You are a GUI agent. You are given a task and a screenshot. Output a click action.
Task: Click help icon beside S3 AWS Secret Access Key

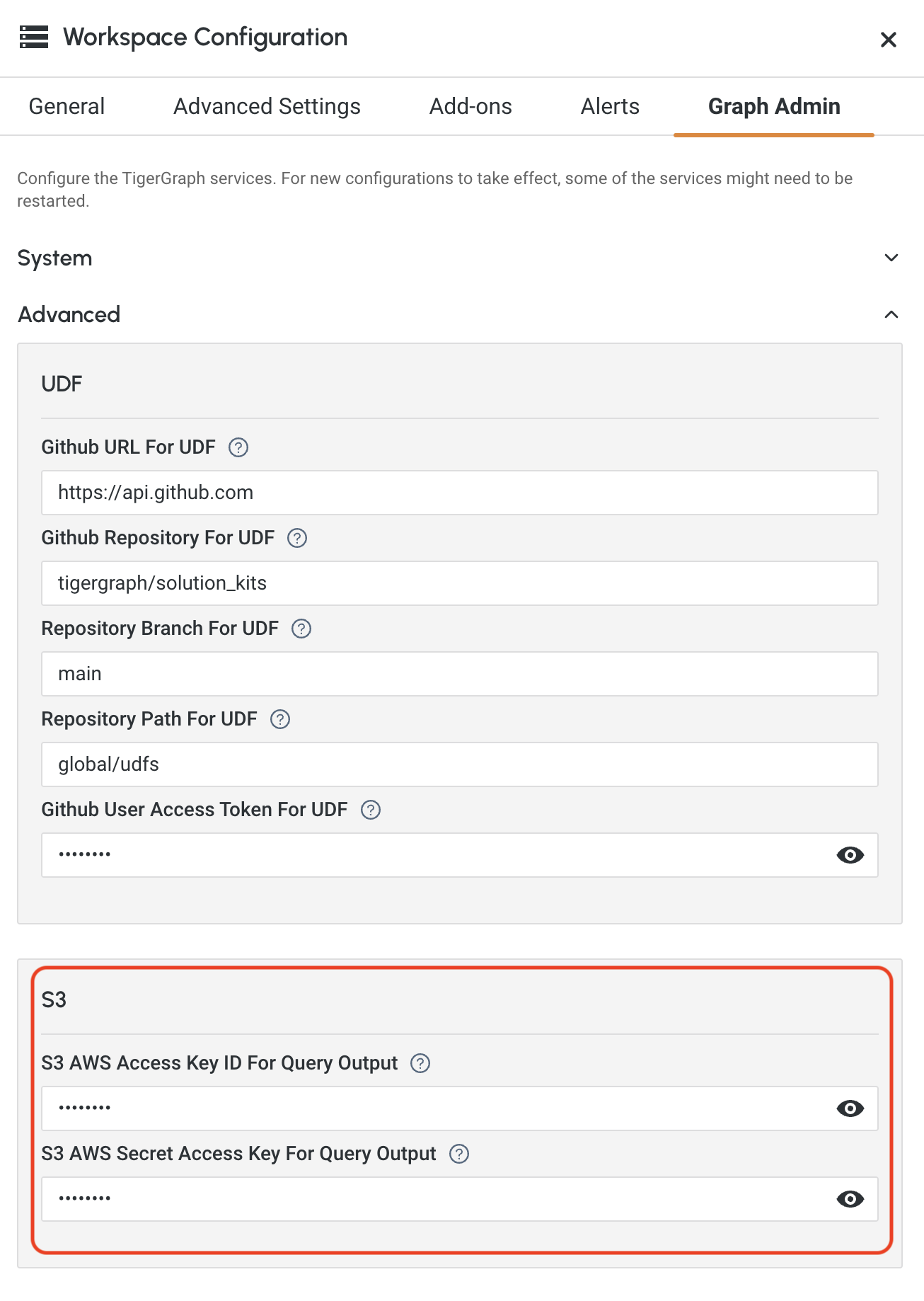click(459, 1154)
